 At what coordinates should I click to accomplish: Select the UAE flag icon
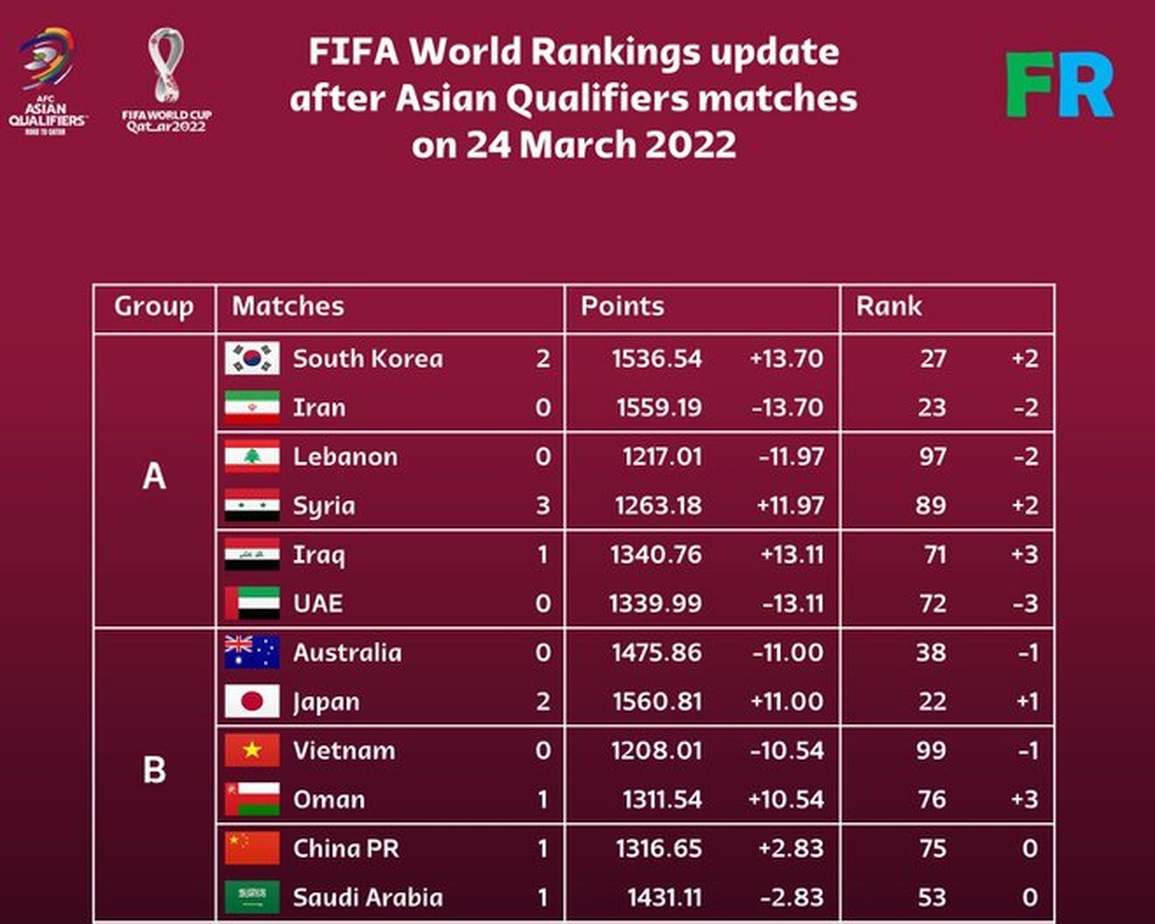tap(252, 603)
